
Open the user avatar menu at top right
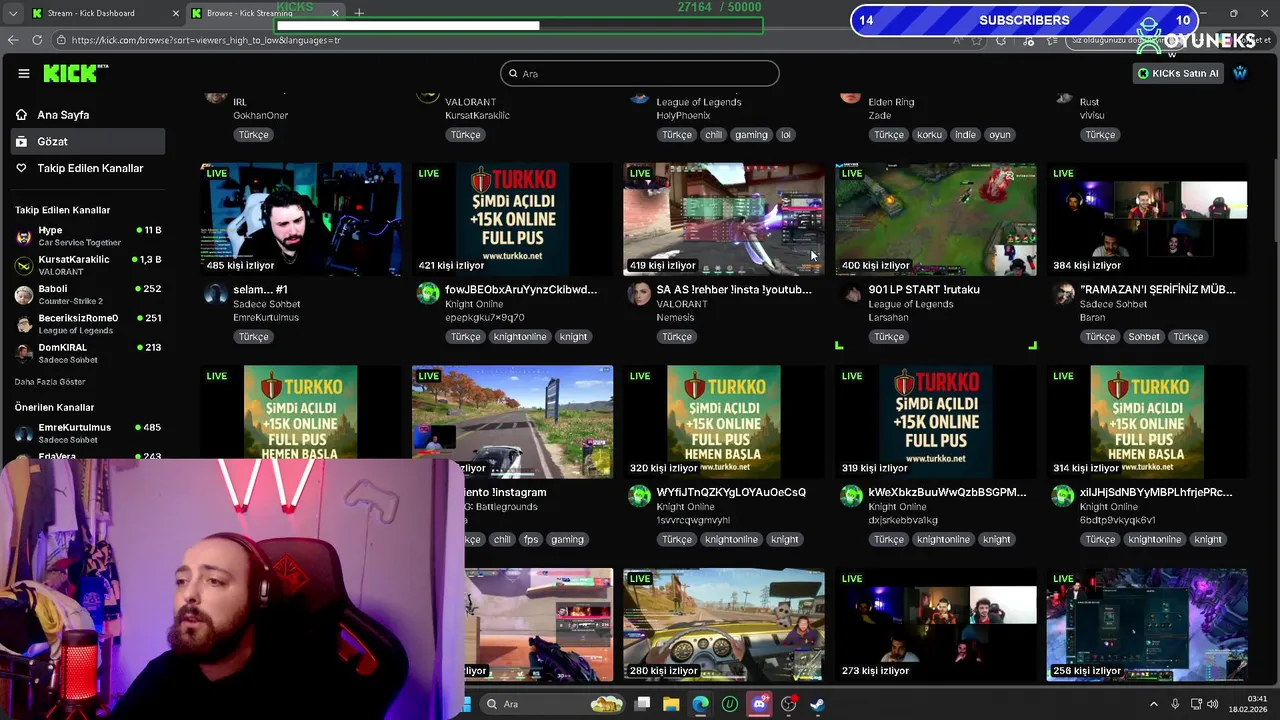1240,73
